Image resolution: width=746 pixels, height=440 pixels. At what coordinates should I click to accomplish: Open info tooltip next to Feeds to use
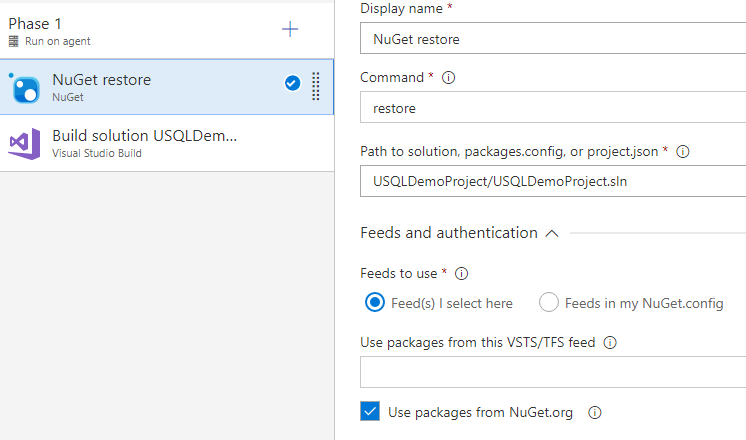coord(461,274)
